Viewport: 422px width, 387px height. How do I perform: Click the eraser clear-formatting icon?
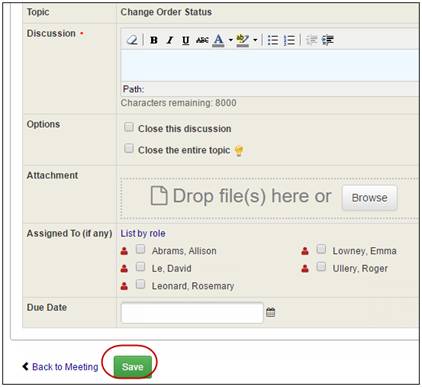pyautogui.click(x=132, y=40)
